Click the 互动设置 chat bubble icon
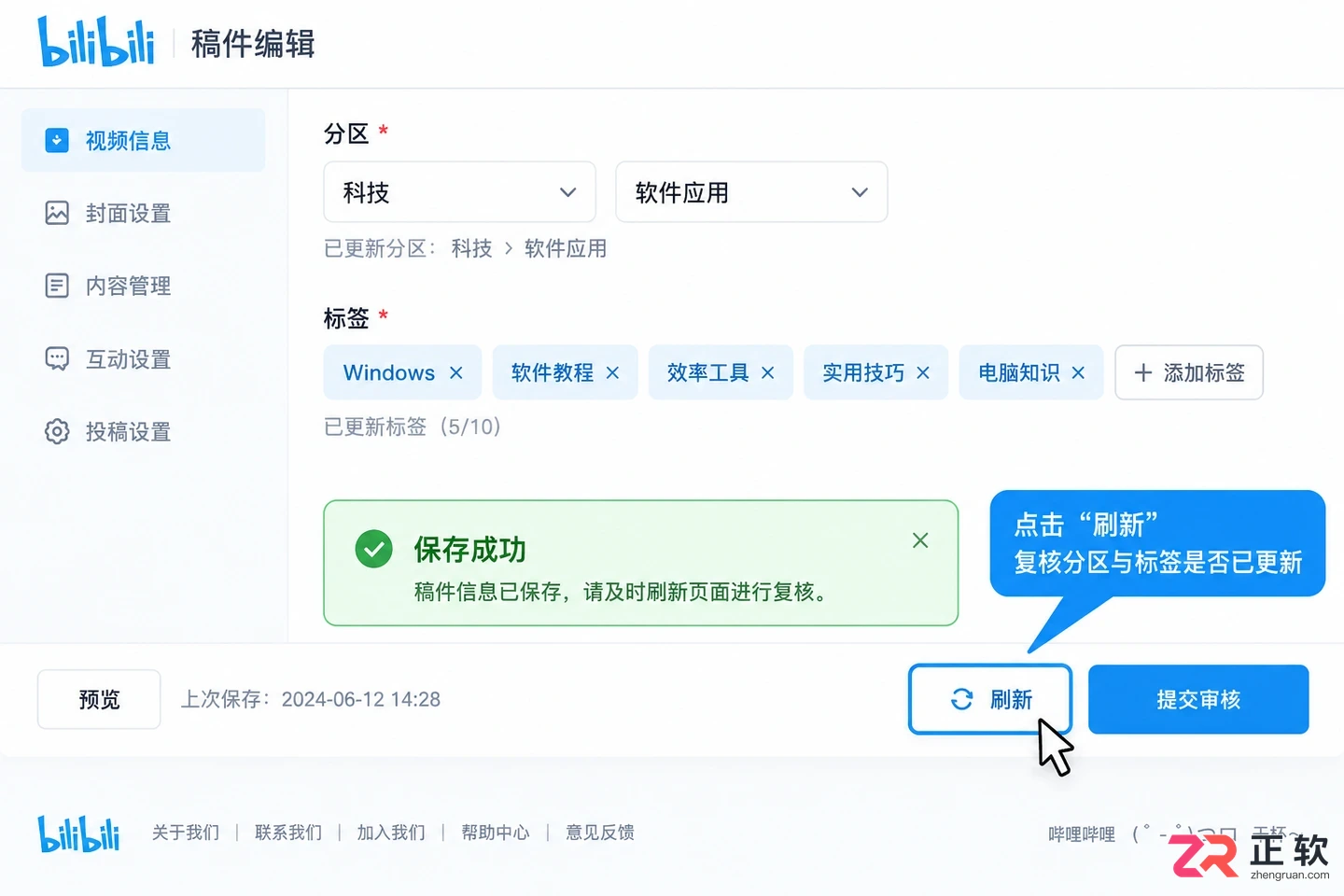 (57, 358)
